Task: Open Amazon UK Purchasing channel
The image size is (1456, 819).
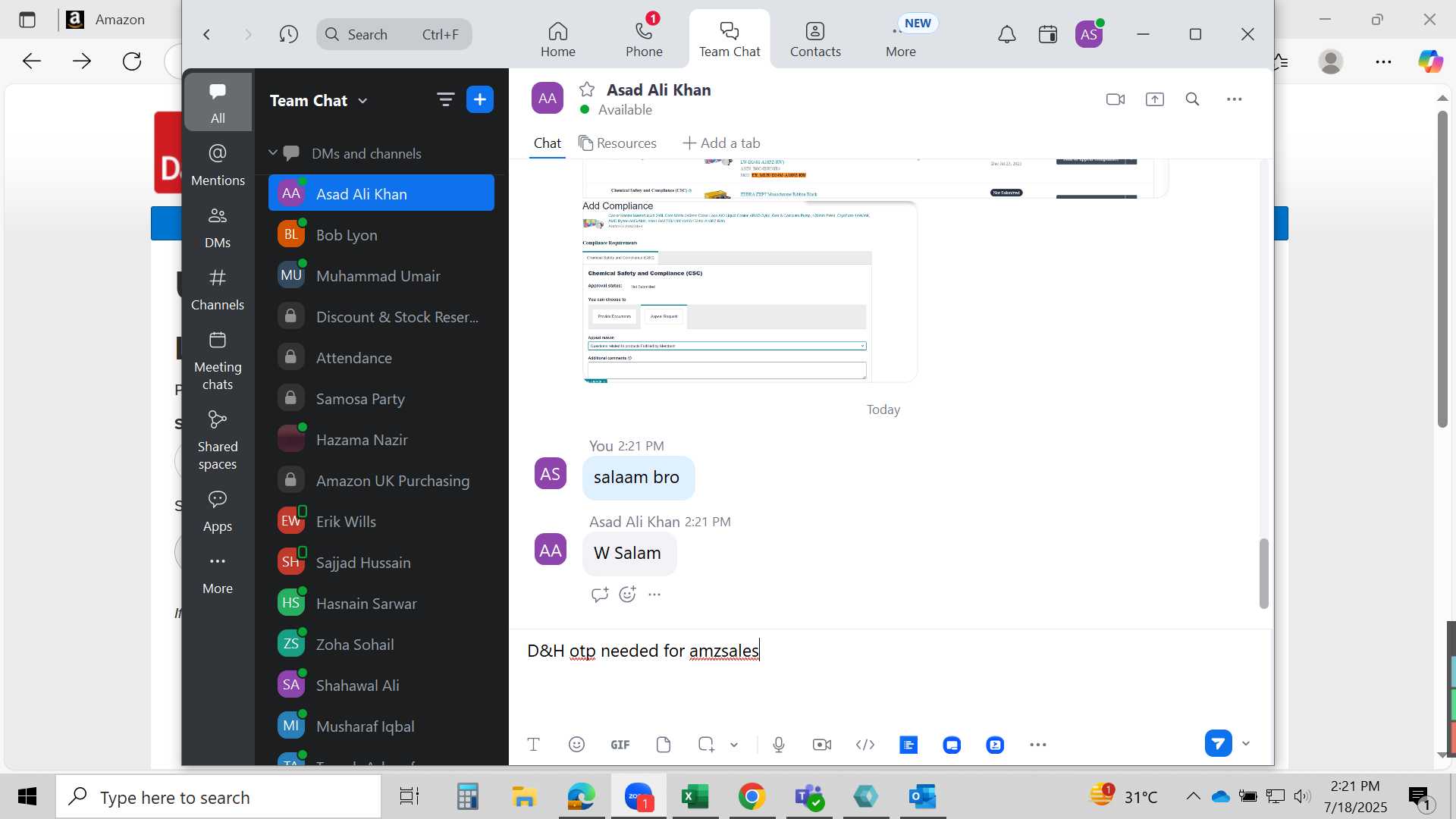Action: point(381,481)
